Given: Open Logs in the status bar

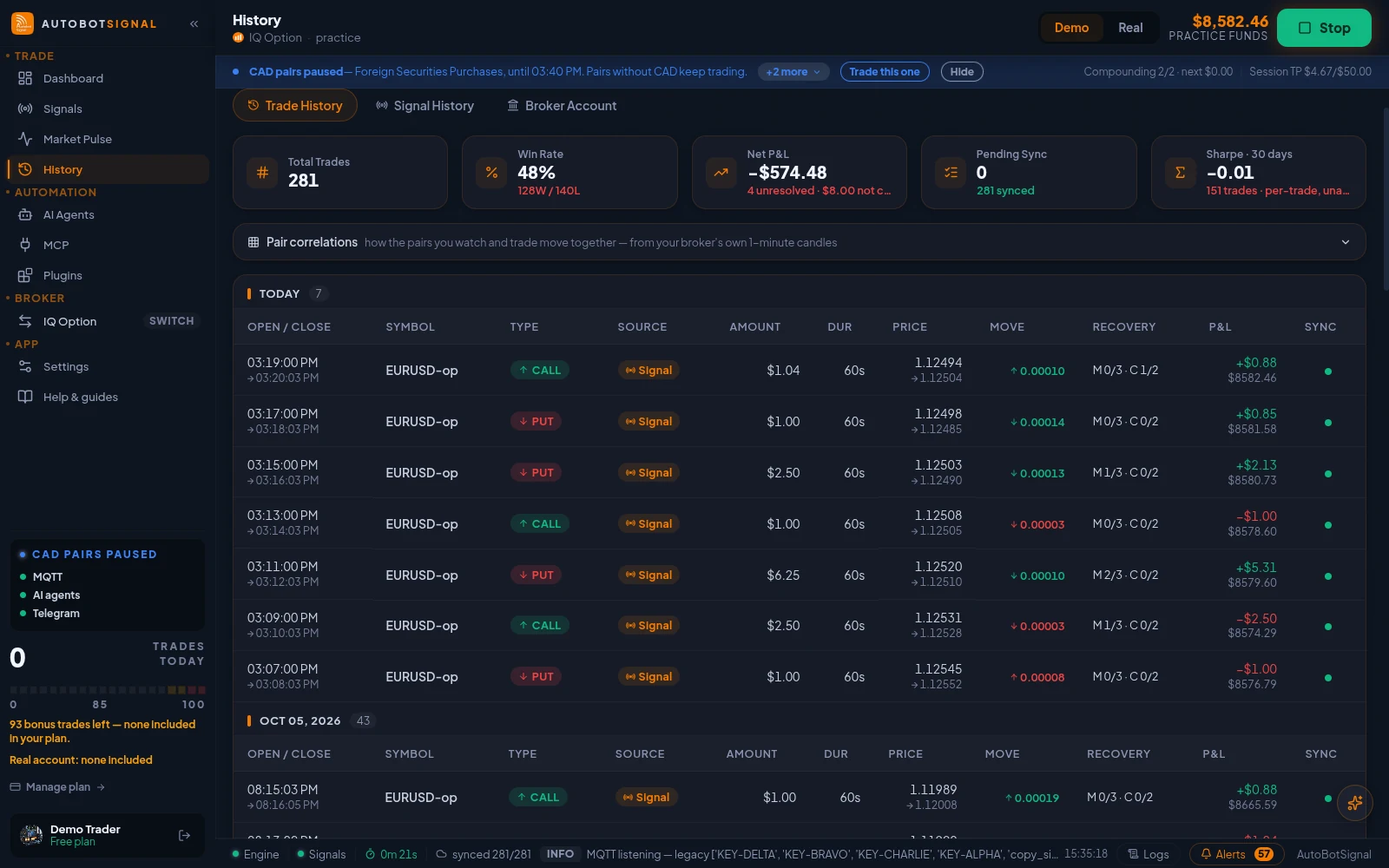Looking at the screenshot, I should pyautogui.click(x=1148, y=854).
